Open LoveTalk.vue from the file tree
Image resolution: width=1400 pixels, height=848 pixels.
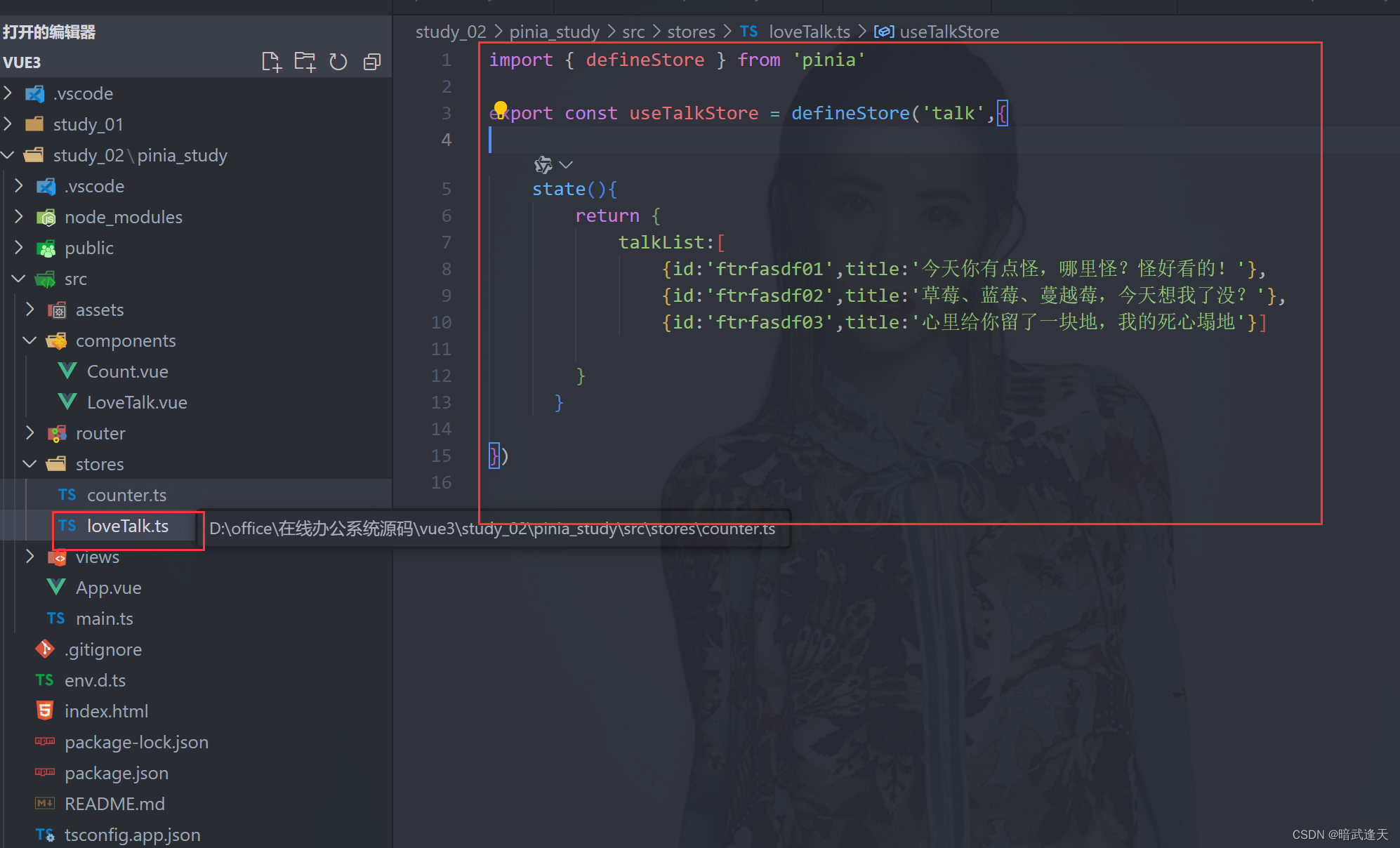[x=137, y=402]
